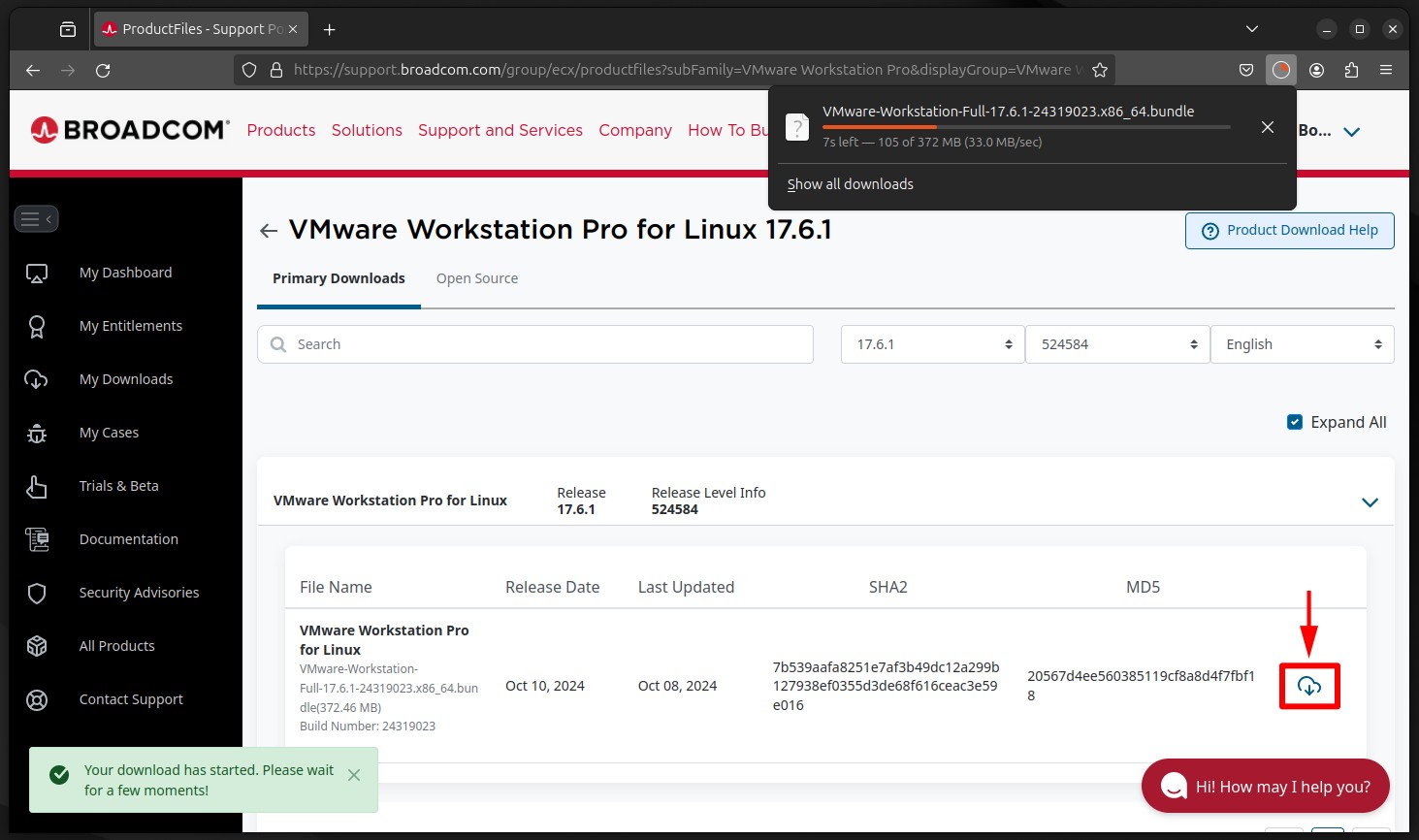The image size is (1419, 840).
Task: Click the download progress bar
Action: tap(1026, 127)
